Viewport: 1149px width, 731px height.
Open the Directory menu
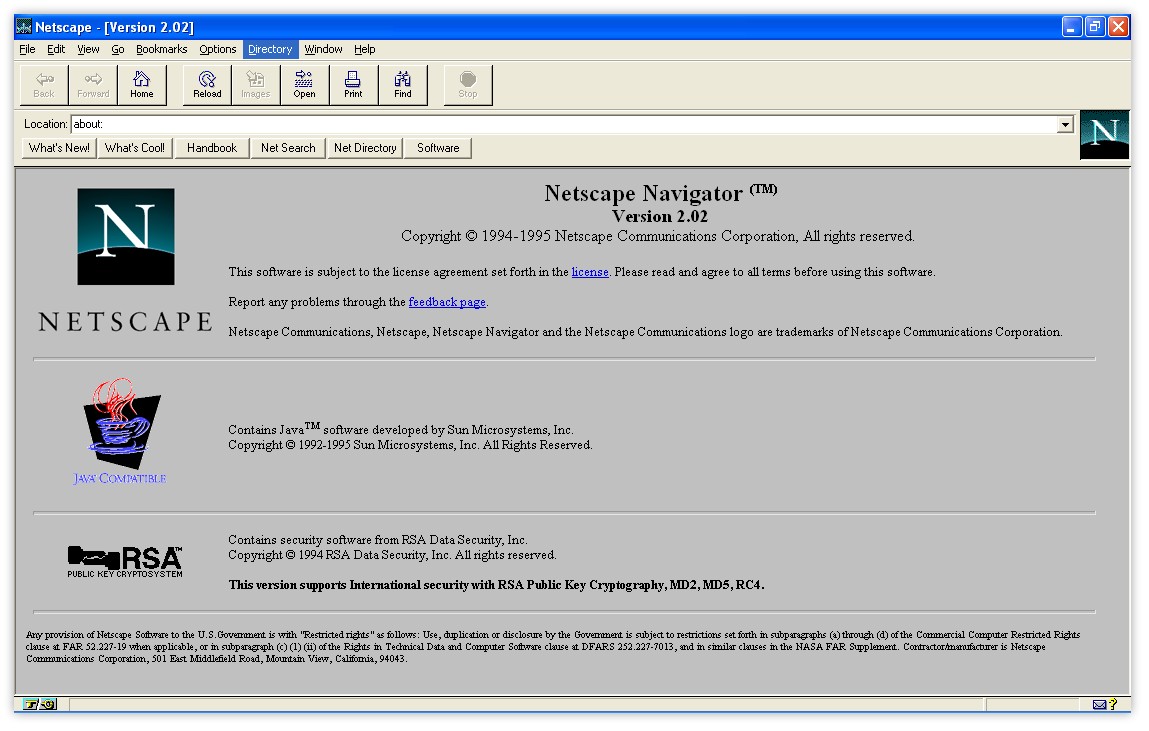click(x=270, y=49)
